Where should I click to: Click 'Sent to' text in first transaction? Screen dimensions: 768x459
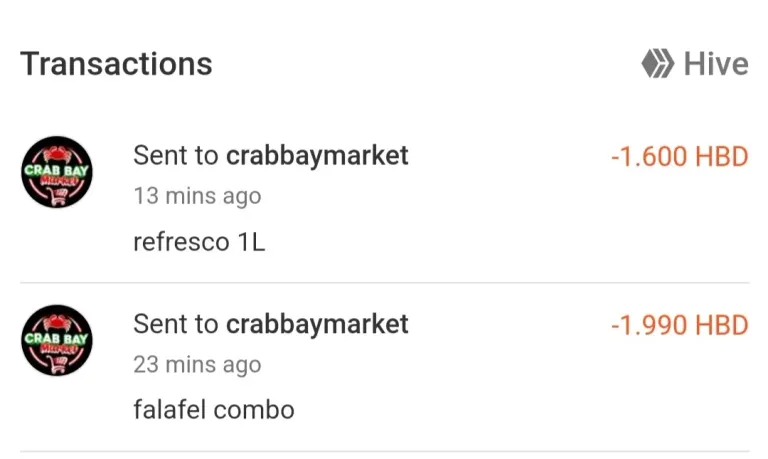click(x=175, y=156)
